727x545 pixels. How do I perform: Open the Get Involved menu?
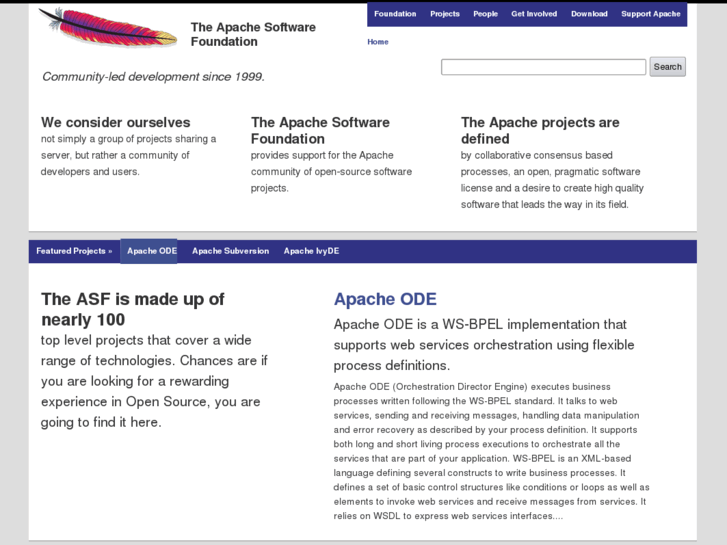pyautogui.click(x=534, y=14)
